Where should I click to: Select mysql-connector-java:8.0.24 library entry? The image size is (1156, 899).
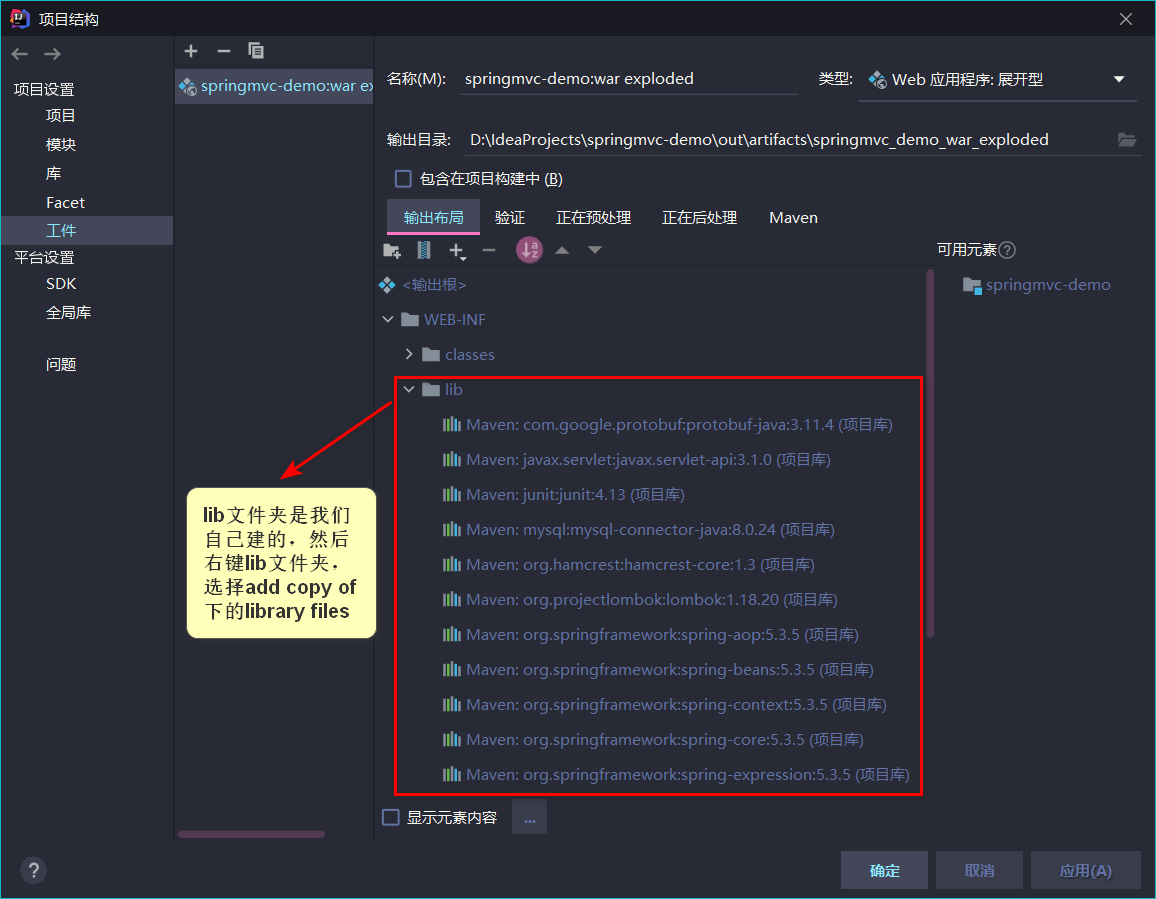(638, 530)
